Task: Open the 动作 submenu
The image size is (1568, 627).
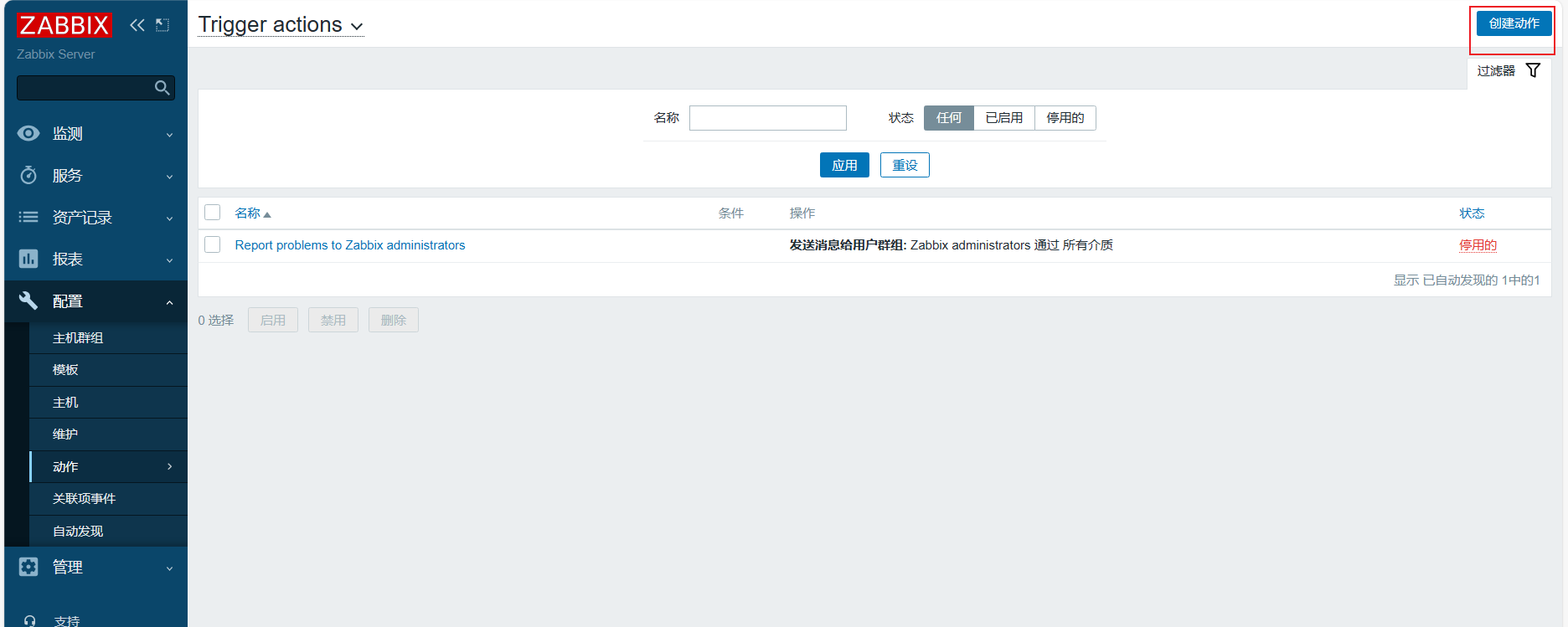Action: point(108,467)
